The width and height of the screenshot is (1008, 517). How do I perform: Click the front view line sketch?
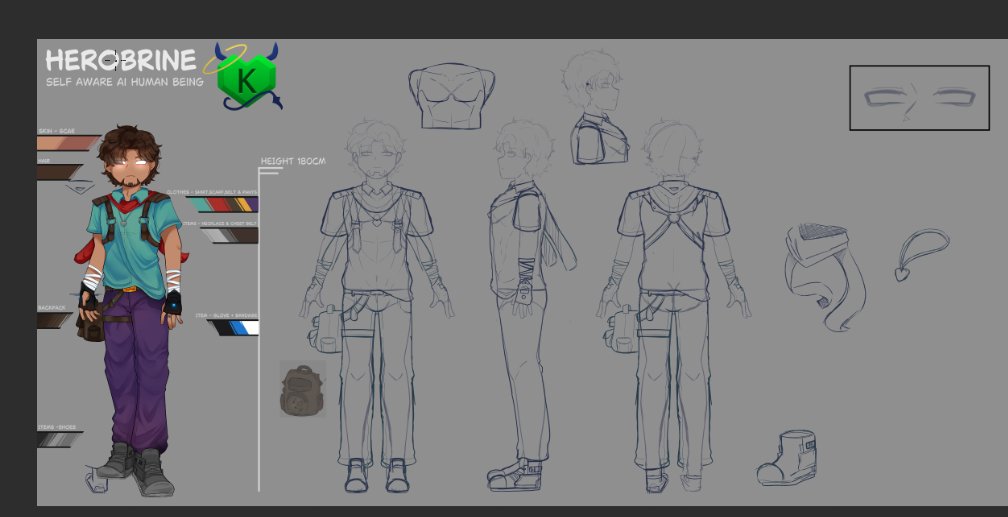coord(377,307)
